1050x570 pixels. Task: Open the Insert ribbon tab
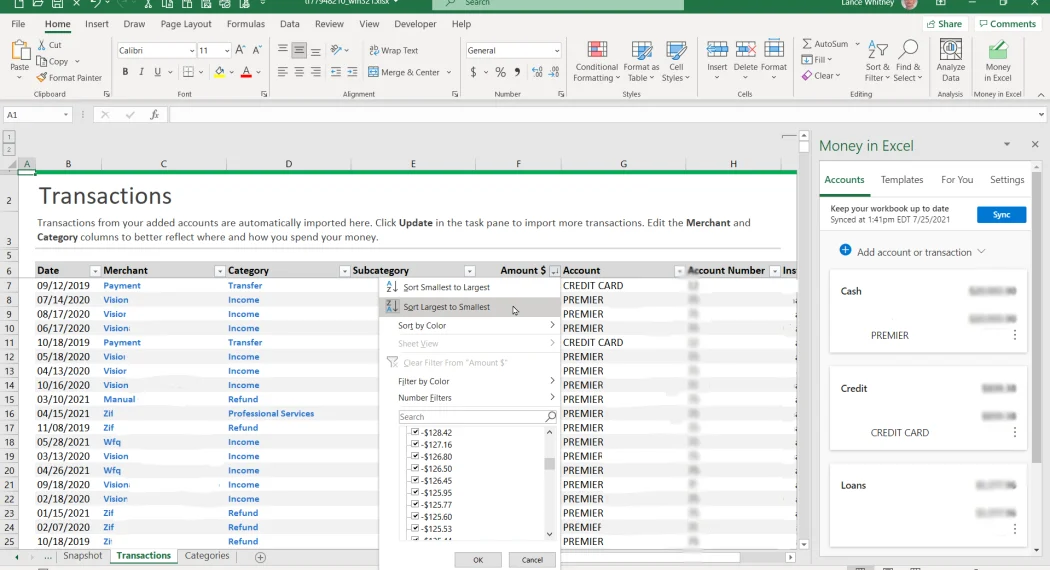point(96,23)
